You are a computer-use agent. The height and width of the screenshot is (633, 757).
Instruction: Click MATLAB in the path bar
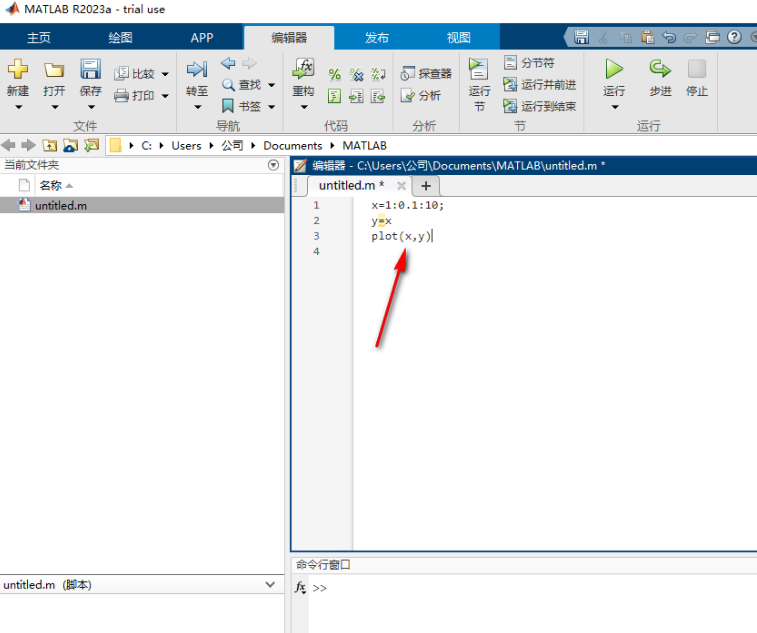coord(364,146)
